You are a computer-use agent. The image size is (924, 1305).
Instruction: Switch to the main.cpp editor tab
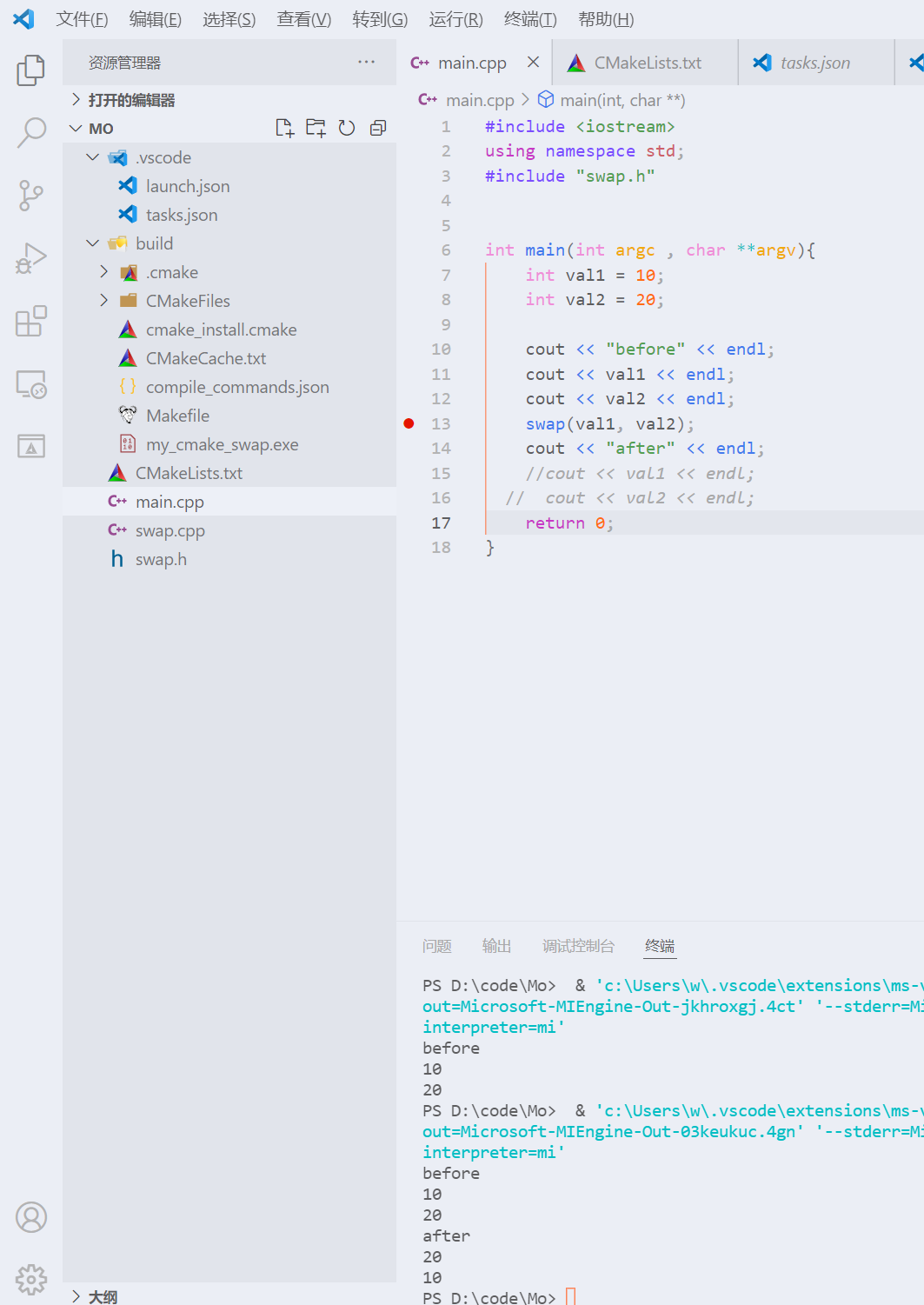(475, 63)
